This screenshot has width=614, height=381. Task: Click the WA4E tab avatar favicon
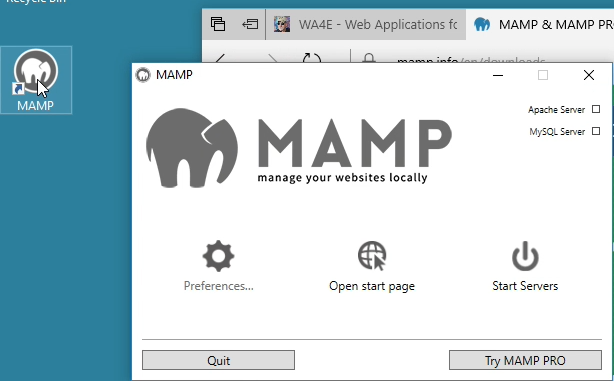pos(282,24)
